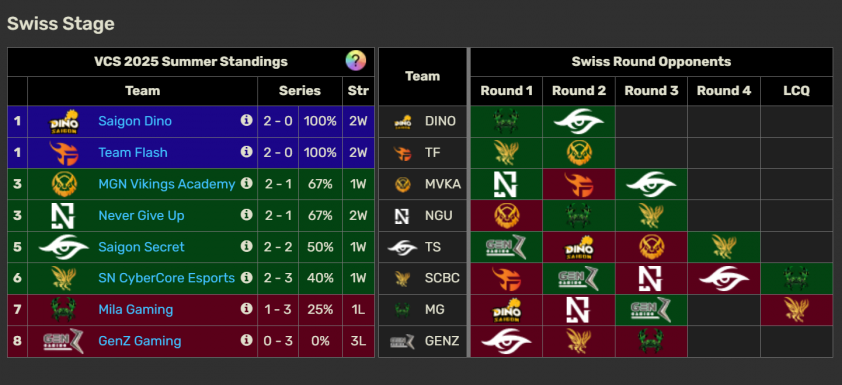The image size is (842, 385).
Task: Click Saigon Secret logo in DINO Round 2
Action: (578, 121)
